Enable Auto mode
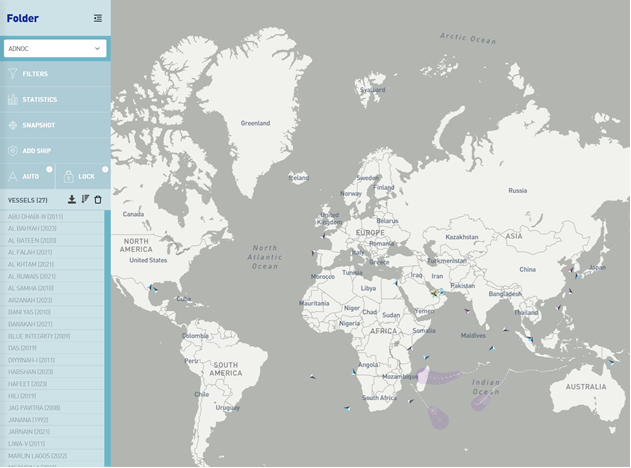This screenshot has width=631, height=468. pos(27,176)
